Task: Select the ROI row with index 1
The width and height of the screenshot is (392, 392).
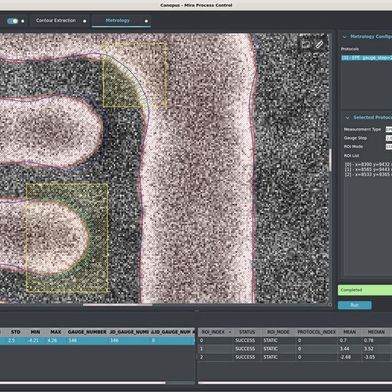Action: (x=295, y=349)
